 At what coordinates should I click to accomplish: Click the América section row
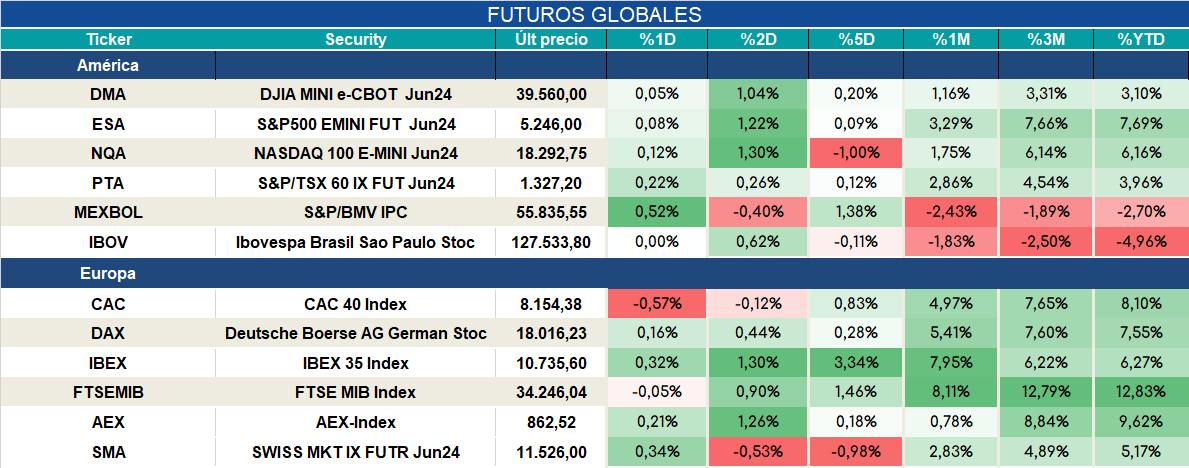click(x=594, y=65)
